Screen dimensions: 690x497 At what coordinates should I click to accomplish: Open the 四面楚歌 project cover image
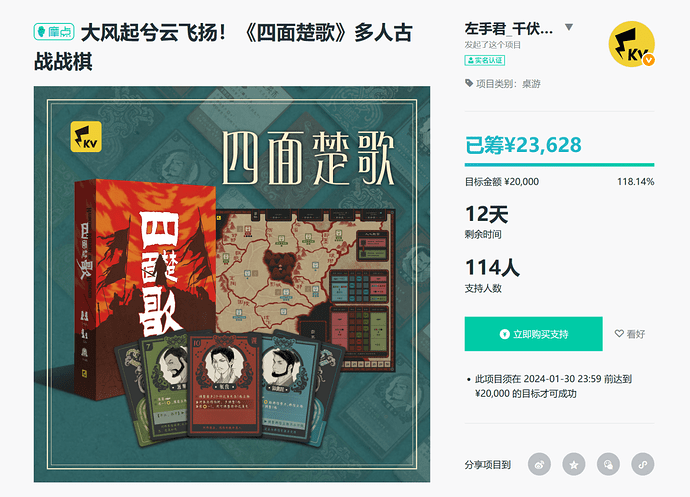pos(232,284)
